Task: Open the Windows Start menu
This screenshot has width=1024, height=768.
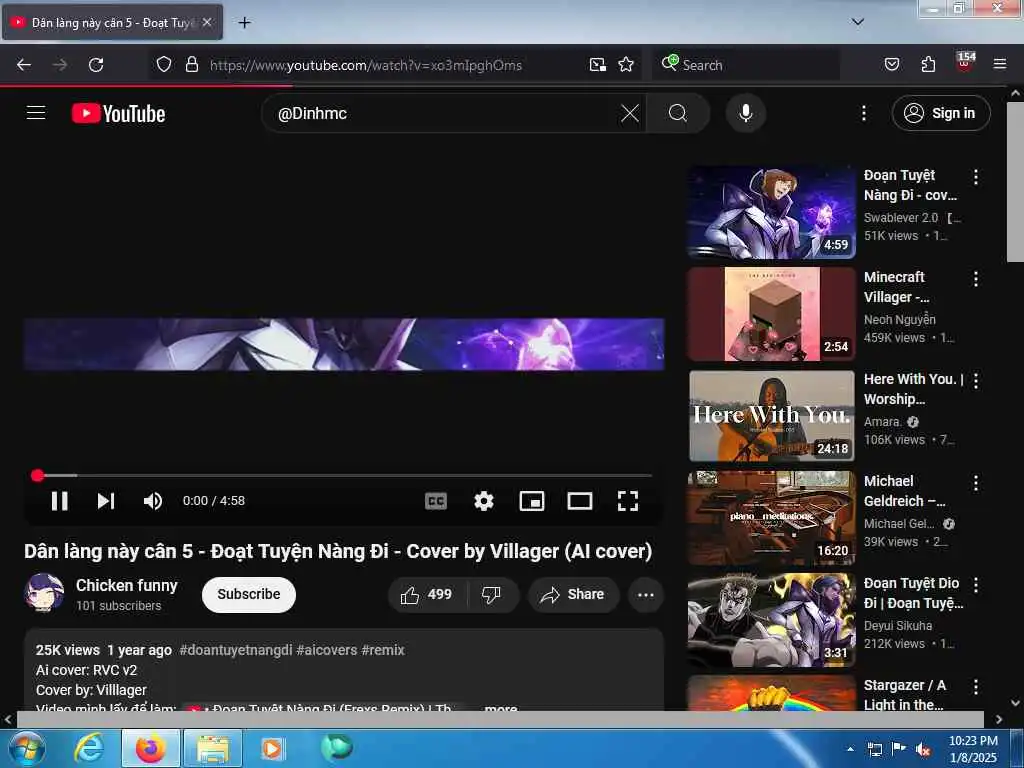Action: (26, 748)
